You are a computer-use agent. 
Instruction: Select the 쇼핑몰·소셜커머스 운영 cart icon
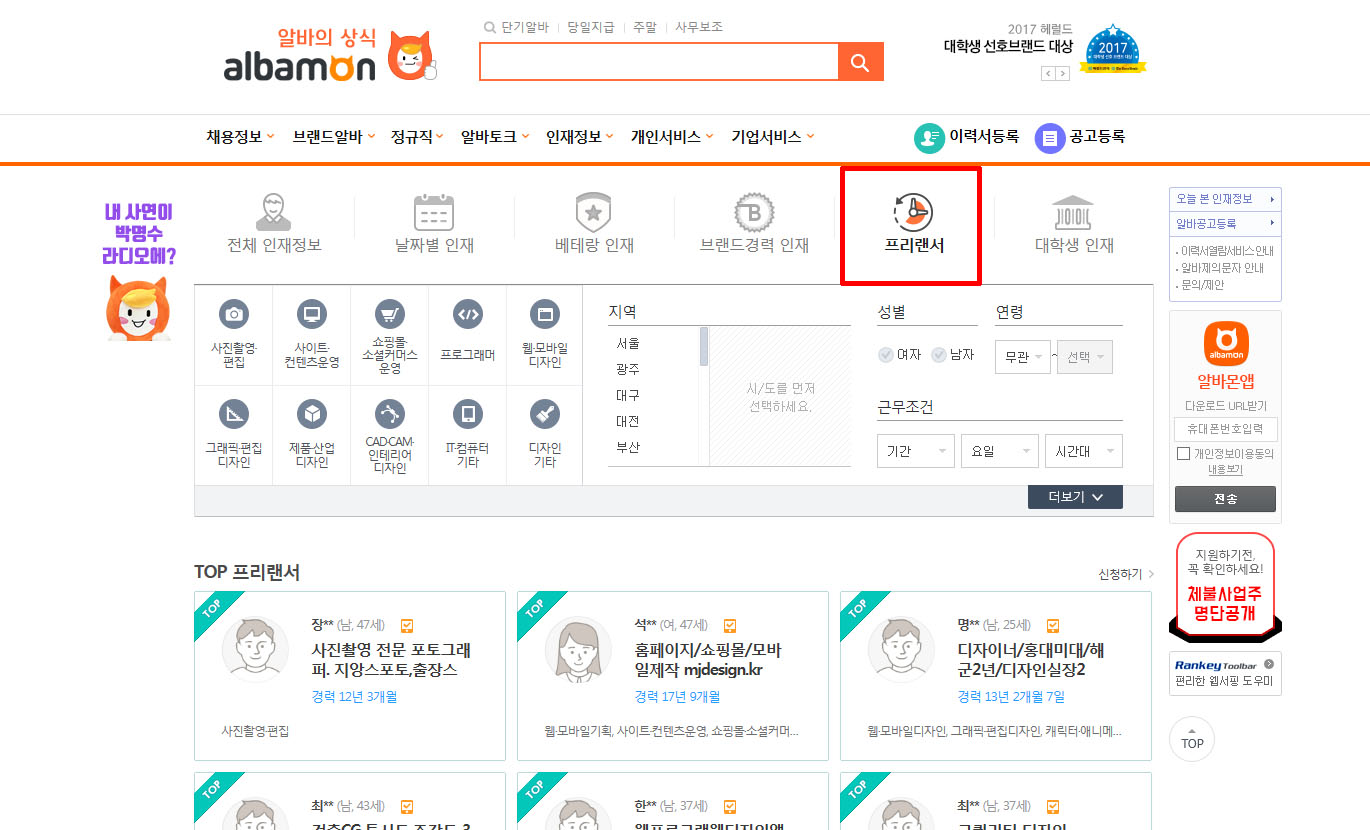(x=390, y=314)
